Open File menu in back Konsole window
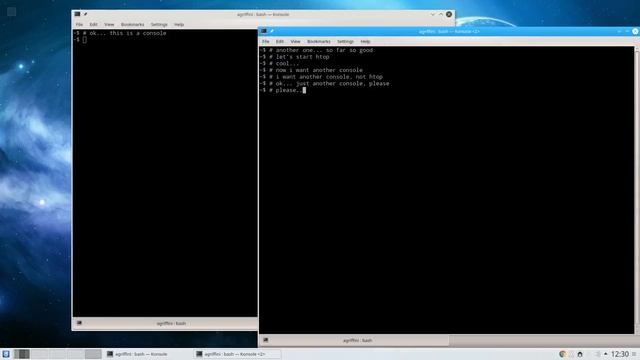 [x=79, y=24]
